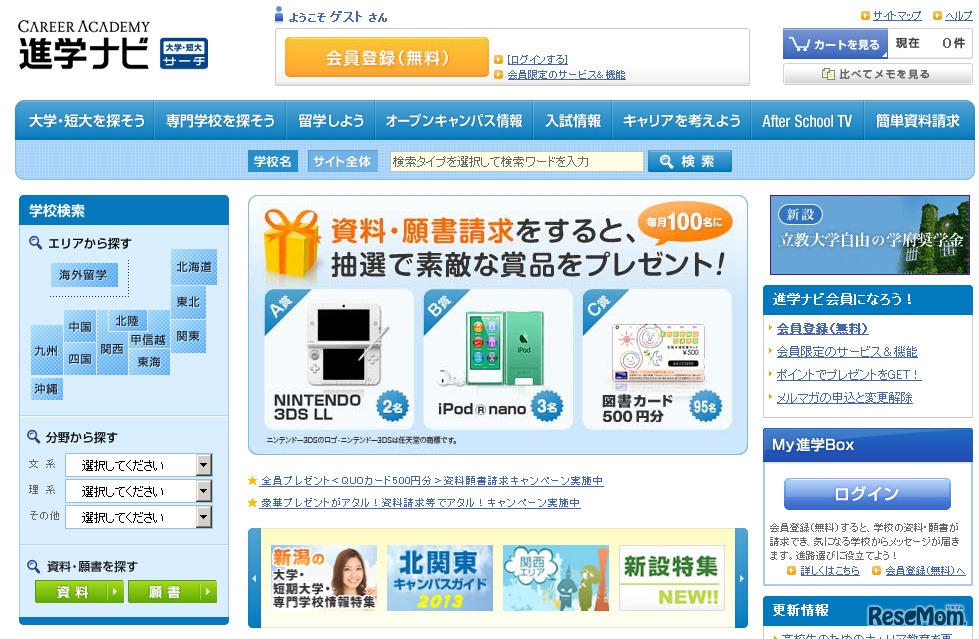This screenshot has width=979, height=639.
Task: Select 東北 region on the map
Action: coord(188,302)
